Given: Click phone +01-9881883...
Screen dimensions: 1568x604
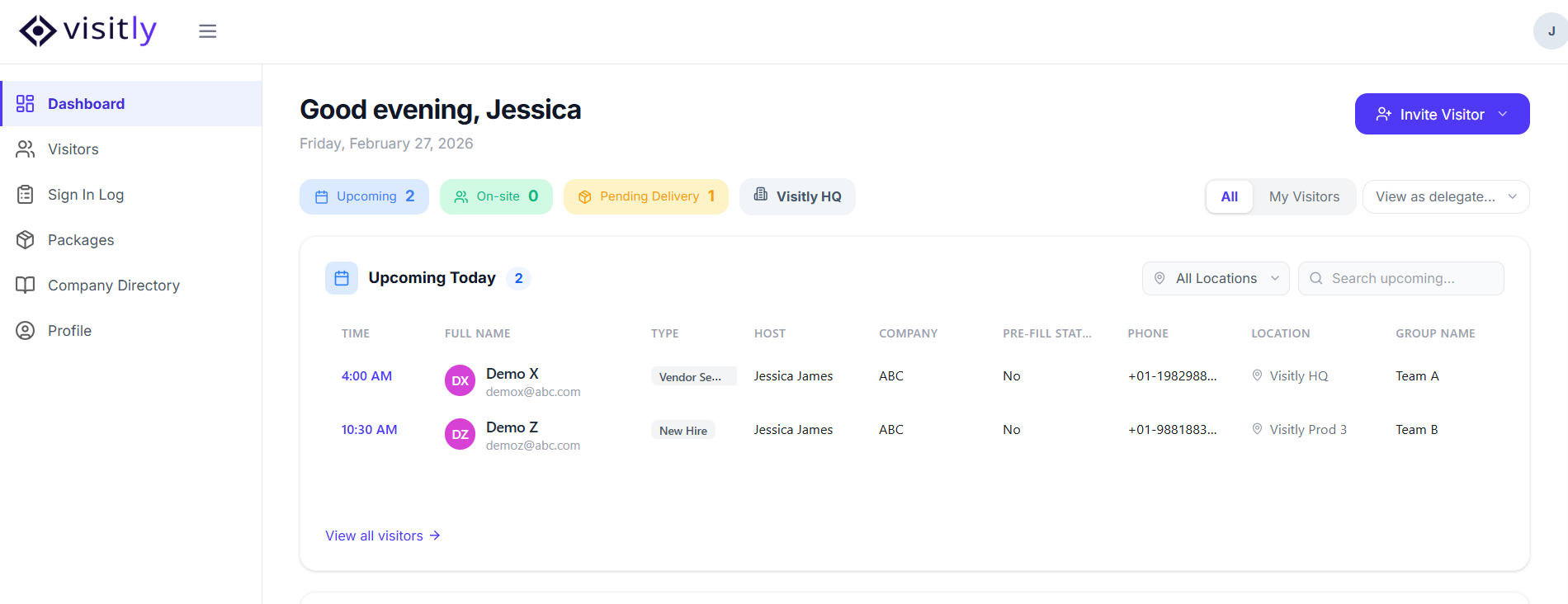Looking at the screenshot, I should 1172,429.
